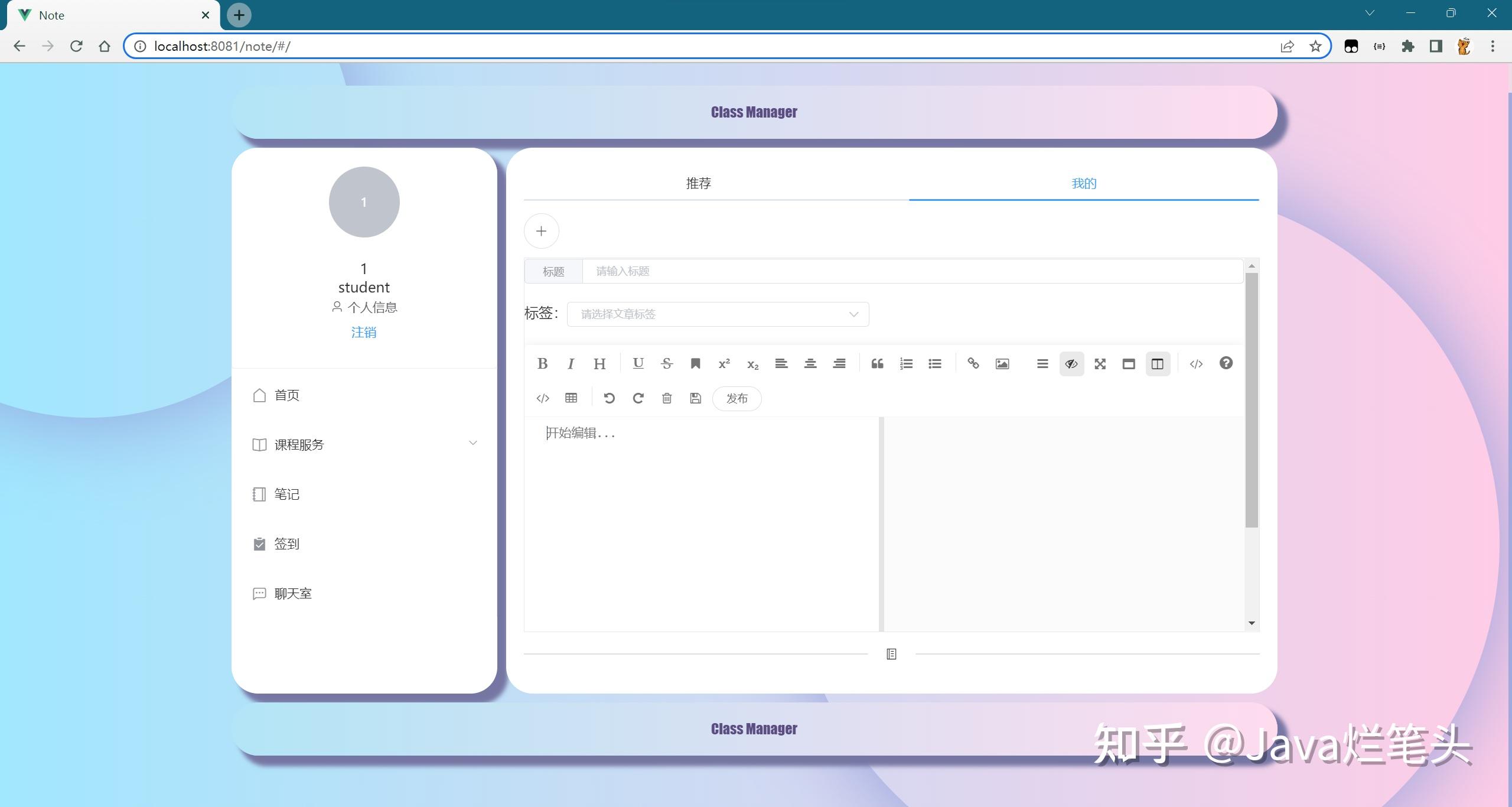
Task: Click the Ordered list icon
Action: coord(906,363)
